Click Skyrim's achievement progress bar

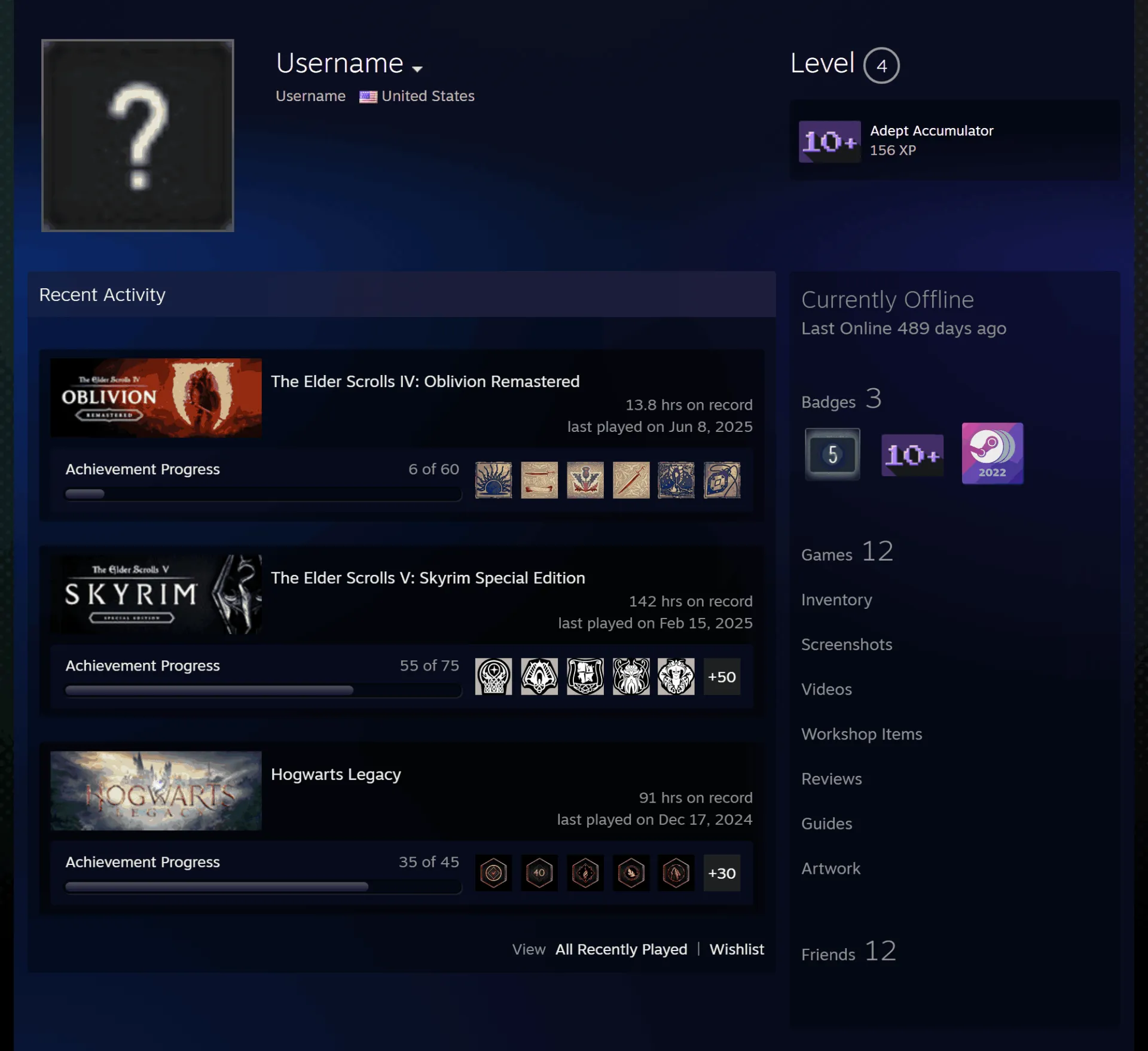[263, 690]
